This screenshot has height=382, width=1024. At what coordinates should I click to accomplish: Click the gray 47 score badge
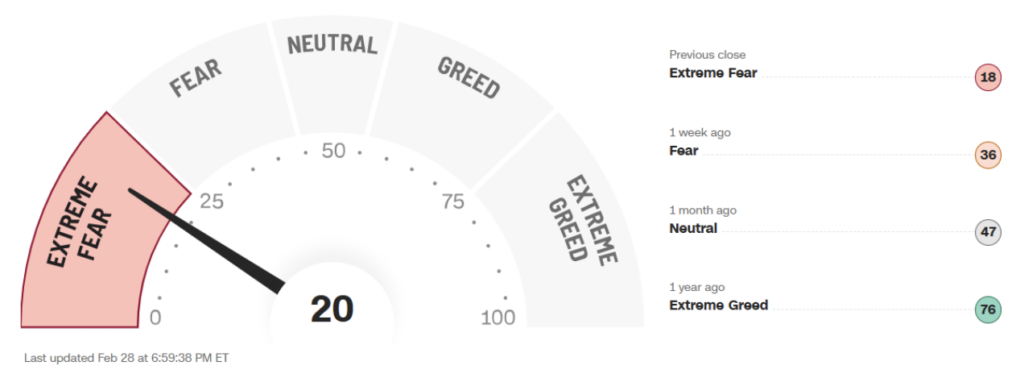[x=988, y=232]
